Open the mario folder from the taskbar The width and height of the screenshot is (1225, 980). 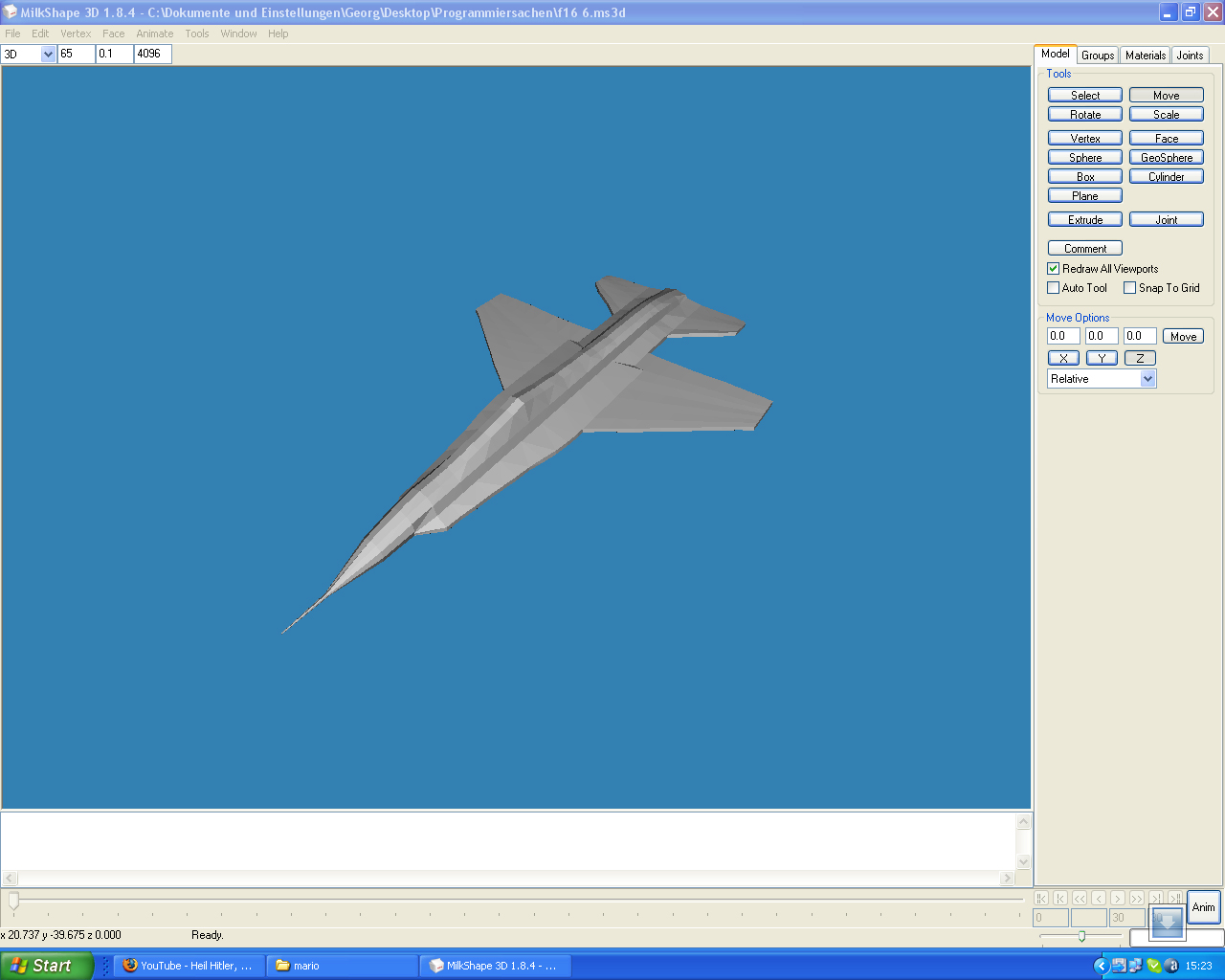[x=342, y=966]
